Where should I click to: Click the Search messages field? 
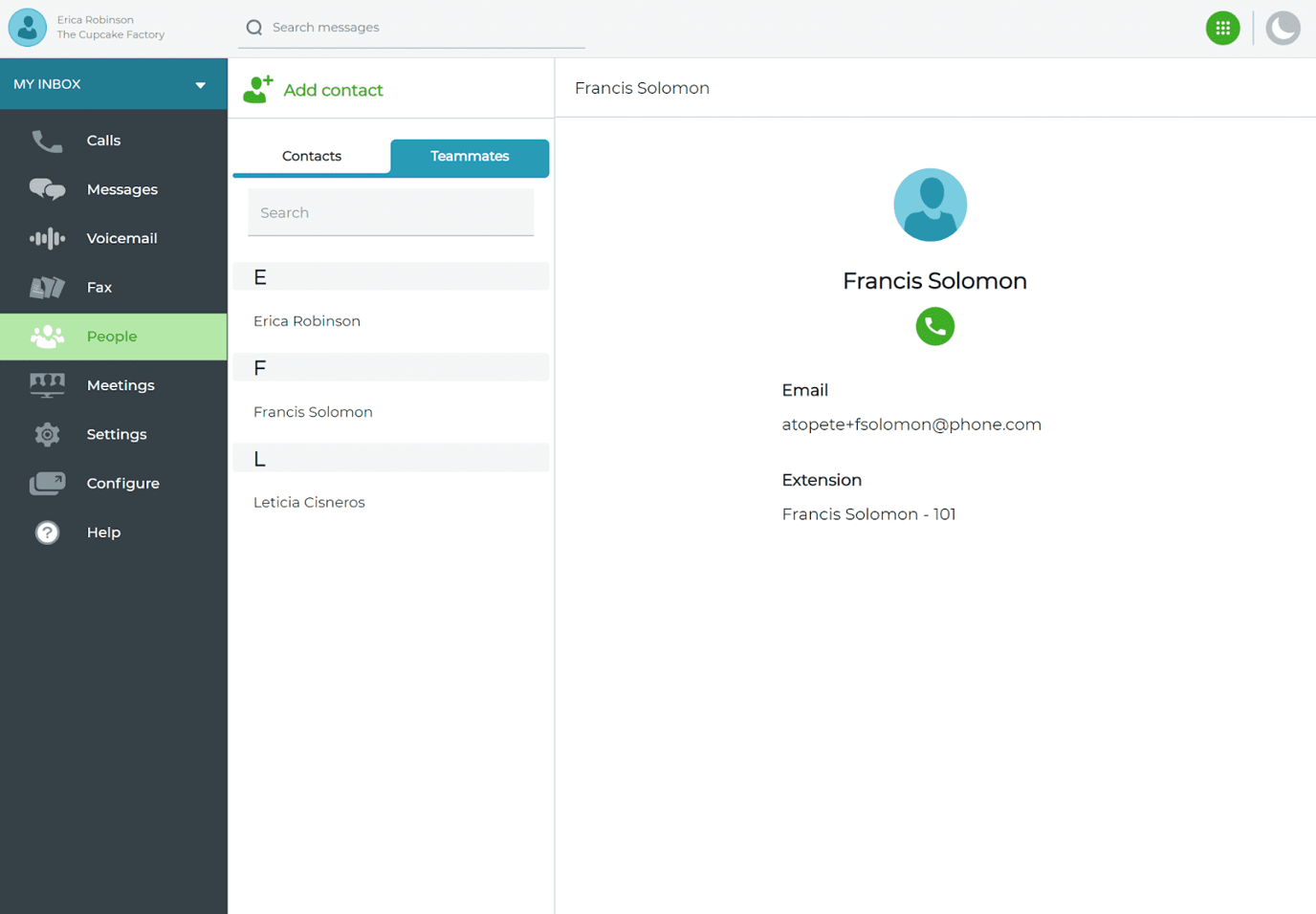[x=411, y=27]
